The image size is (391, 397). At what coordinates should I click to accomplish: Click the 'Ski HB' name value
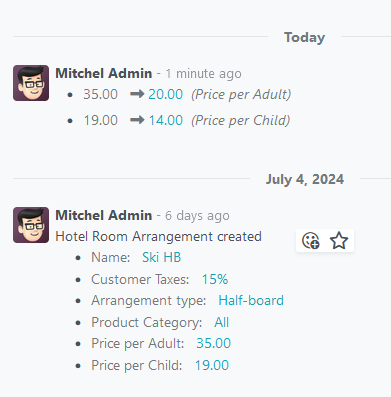coord(162,257)
